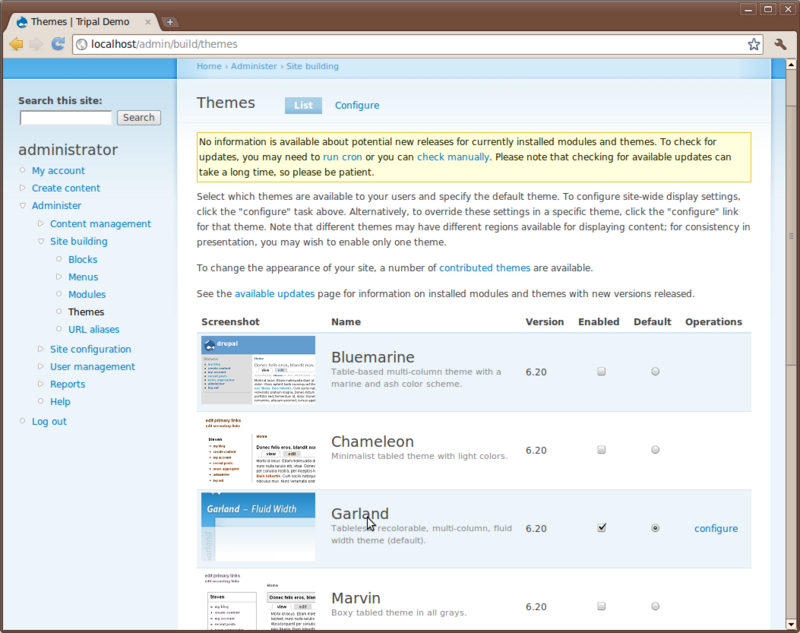The width and height of the screenshot is (800, 633).
Task: Set Bluemarine as the default theme
Action: coord(655,371)
